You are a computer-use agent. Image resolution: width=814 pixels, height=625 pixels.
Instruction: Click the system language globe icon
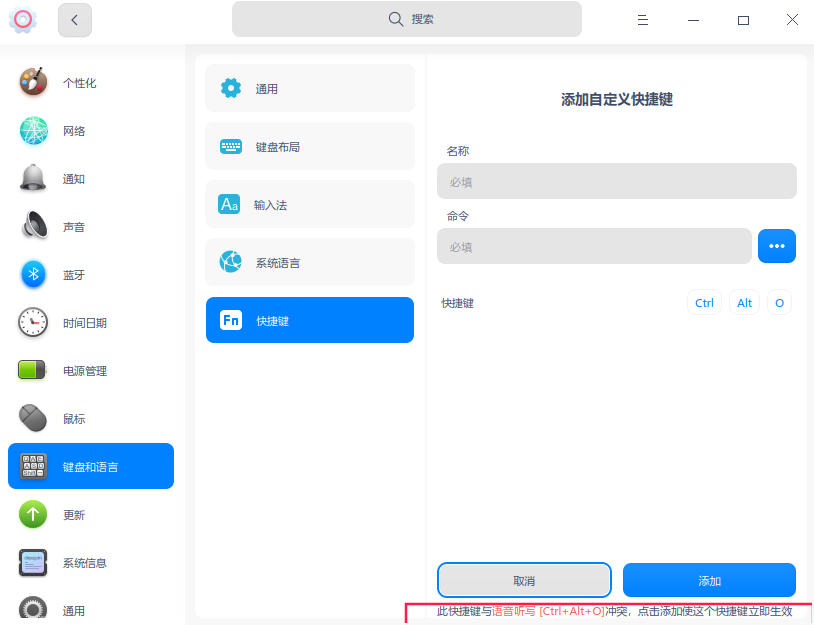point(230,262)
